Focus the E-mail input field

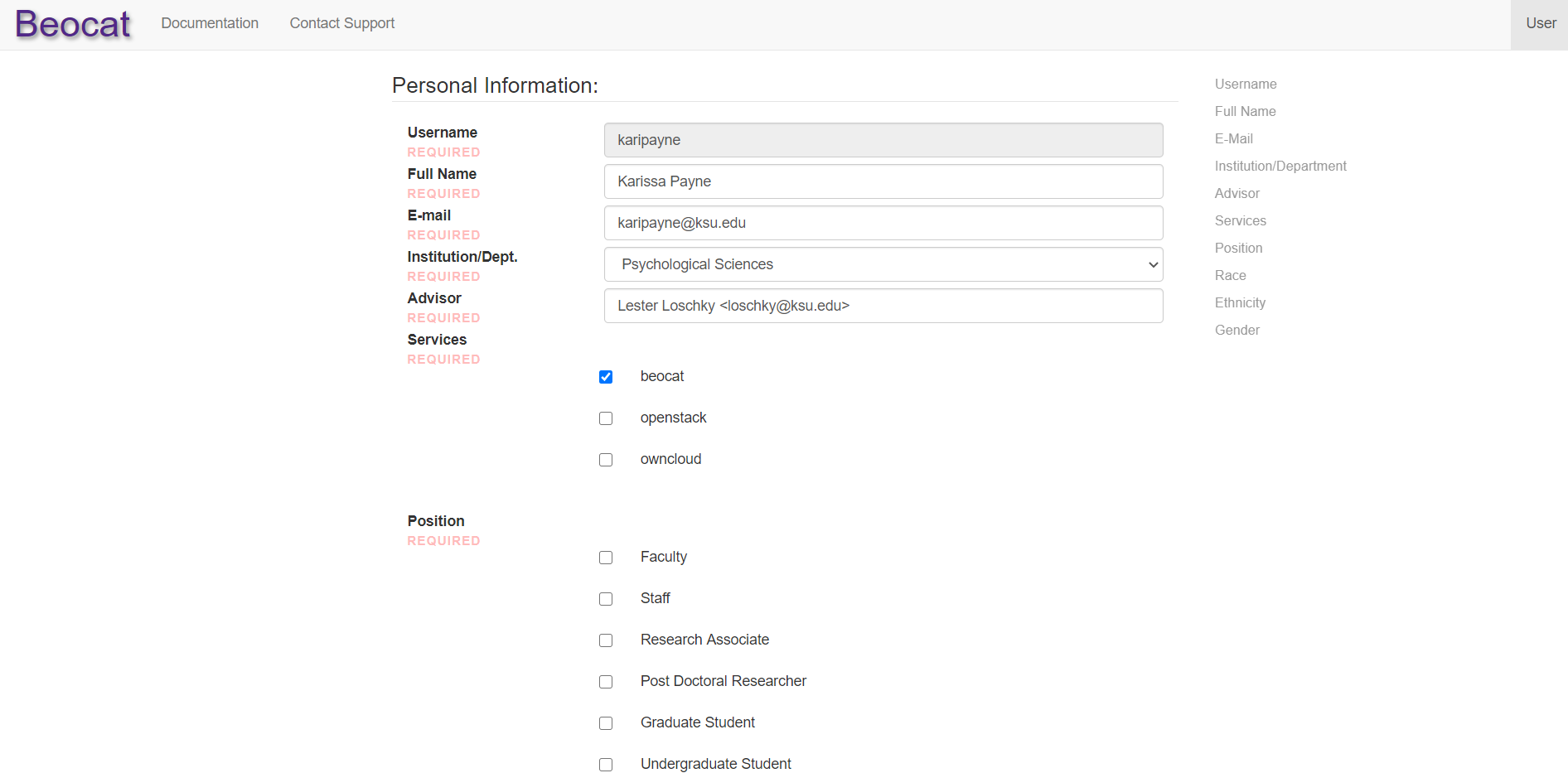tap(883, 223)
